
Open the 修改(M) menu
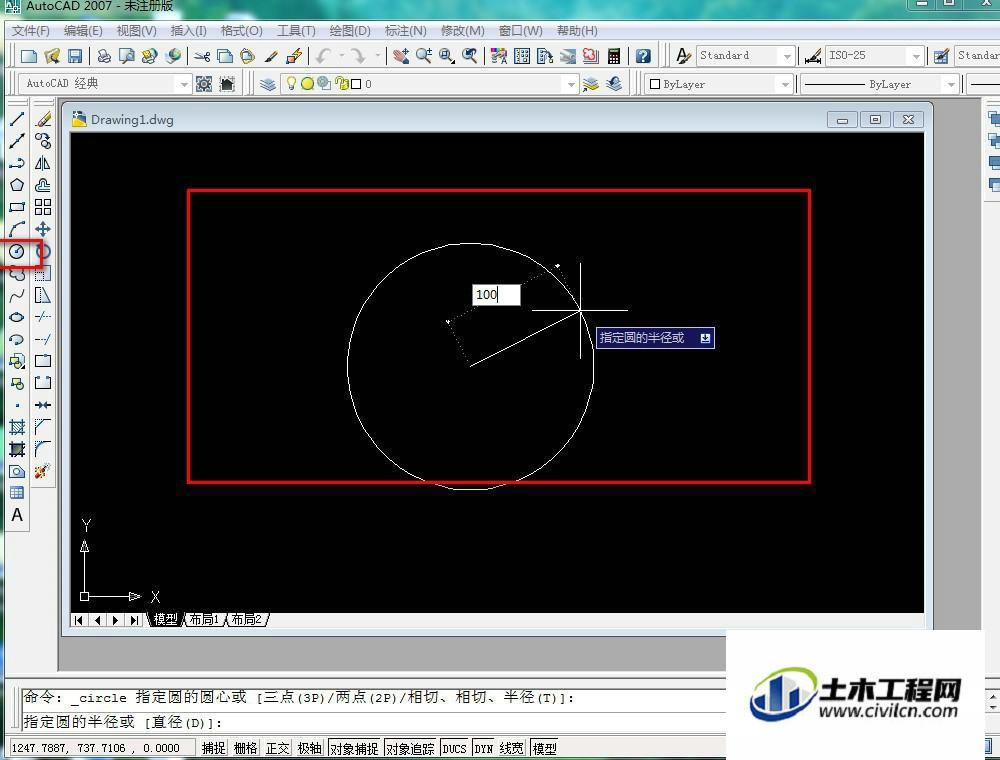coord(462,31)
